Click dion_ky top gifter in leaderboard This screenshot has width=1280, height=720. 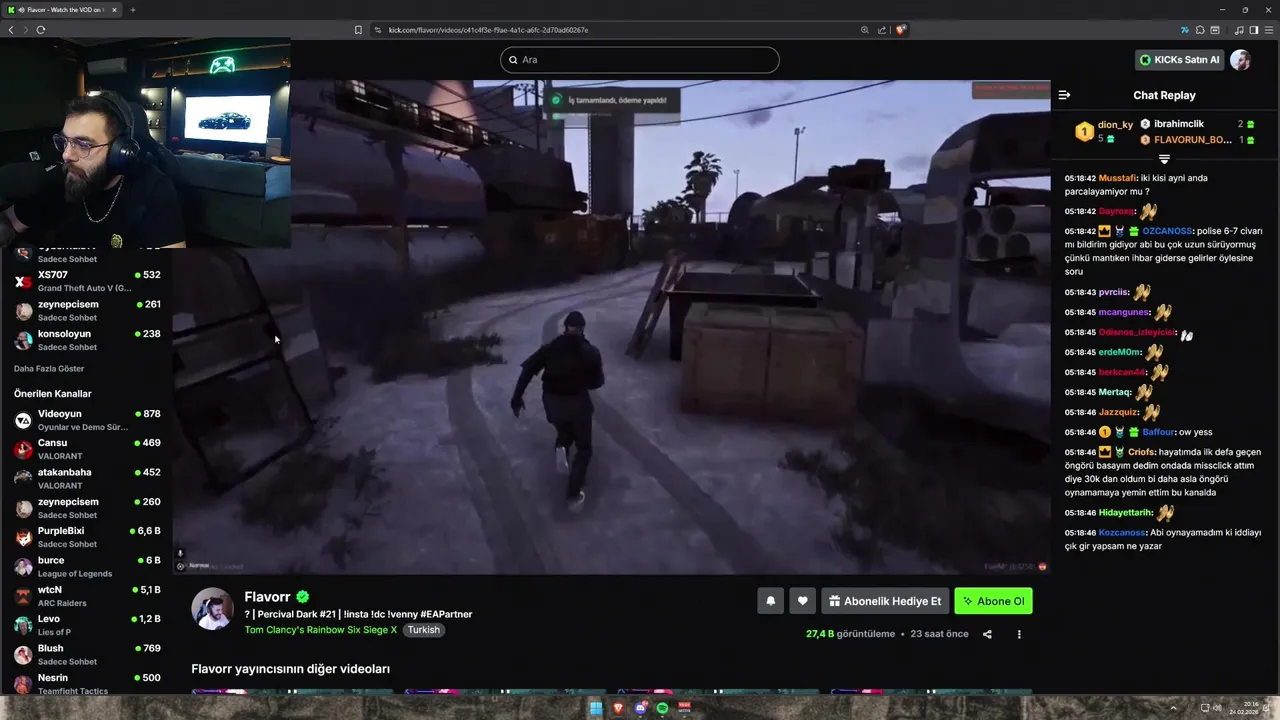click(1115, 125)
